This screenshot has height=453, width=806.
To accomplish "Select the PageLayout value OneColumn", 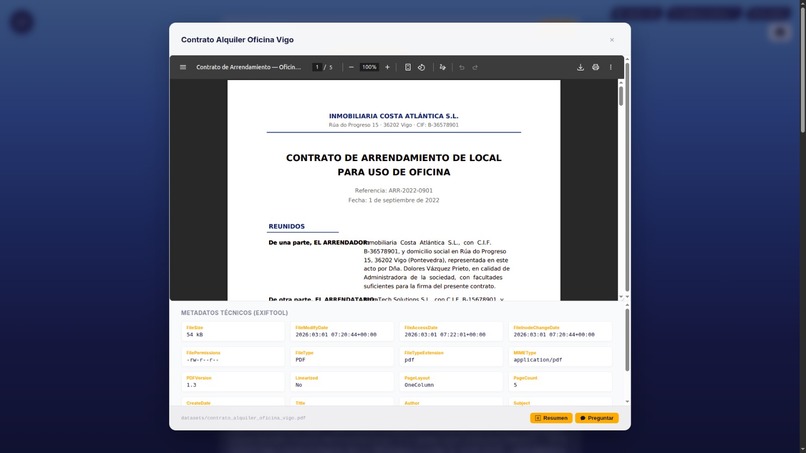I will pyautogui.click(x=419, y=385).
